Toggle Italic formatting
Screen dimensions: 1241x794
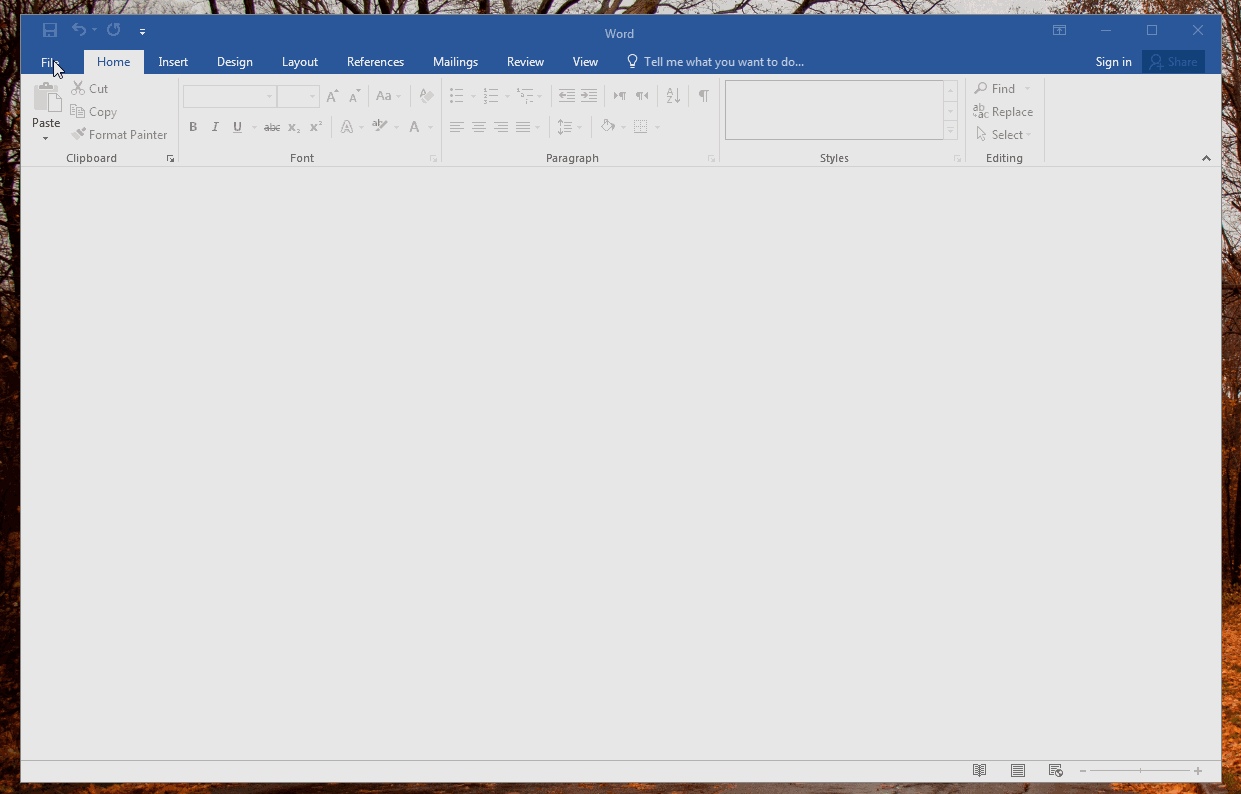tap(215, 127)
